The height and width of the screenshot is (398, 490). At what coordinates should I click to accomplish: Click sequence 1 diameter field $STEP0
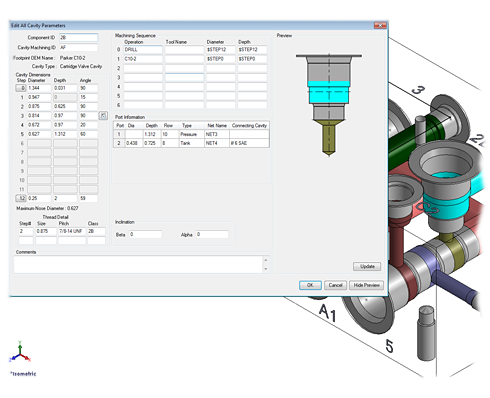click(x=221, y=59)
